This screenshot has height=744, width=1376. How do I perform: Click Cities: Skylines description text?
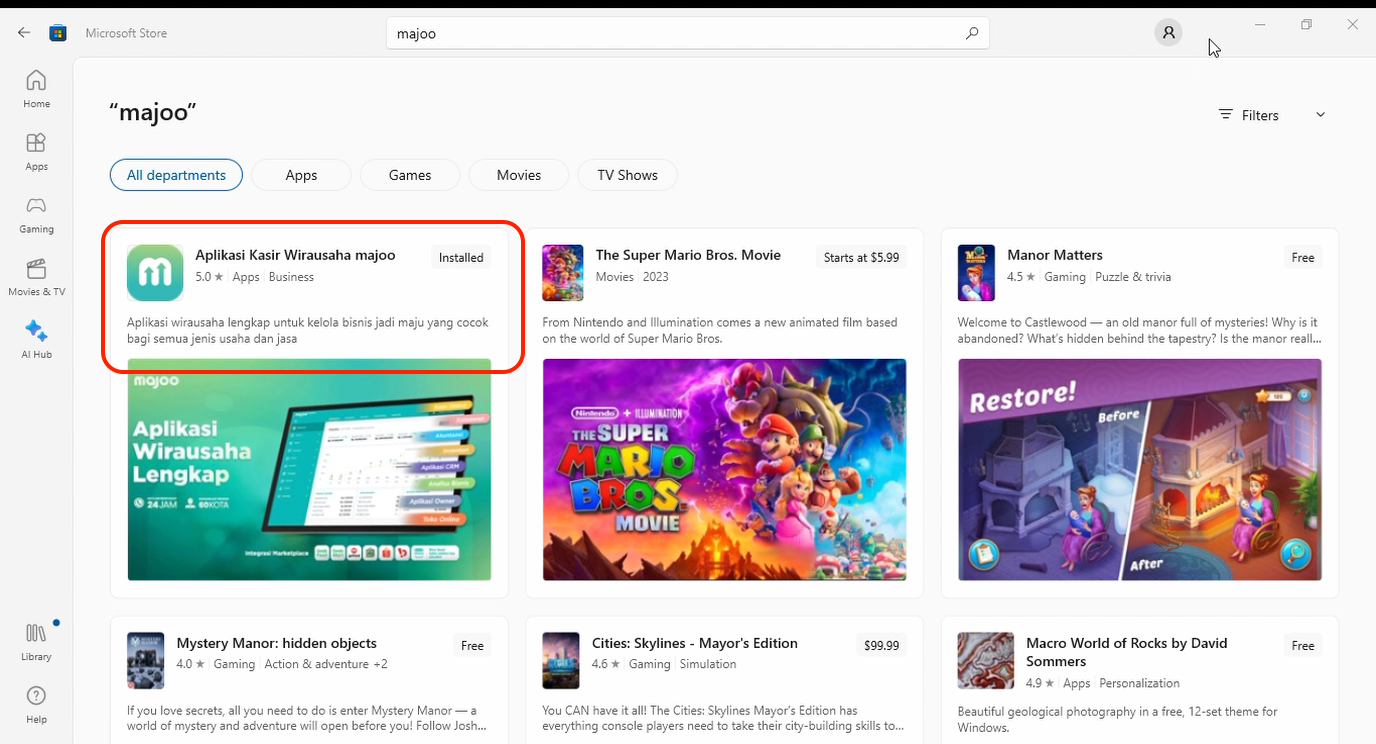723,718
